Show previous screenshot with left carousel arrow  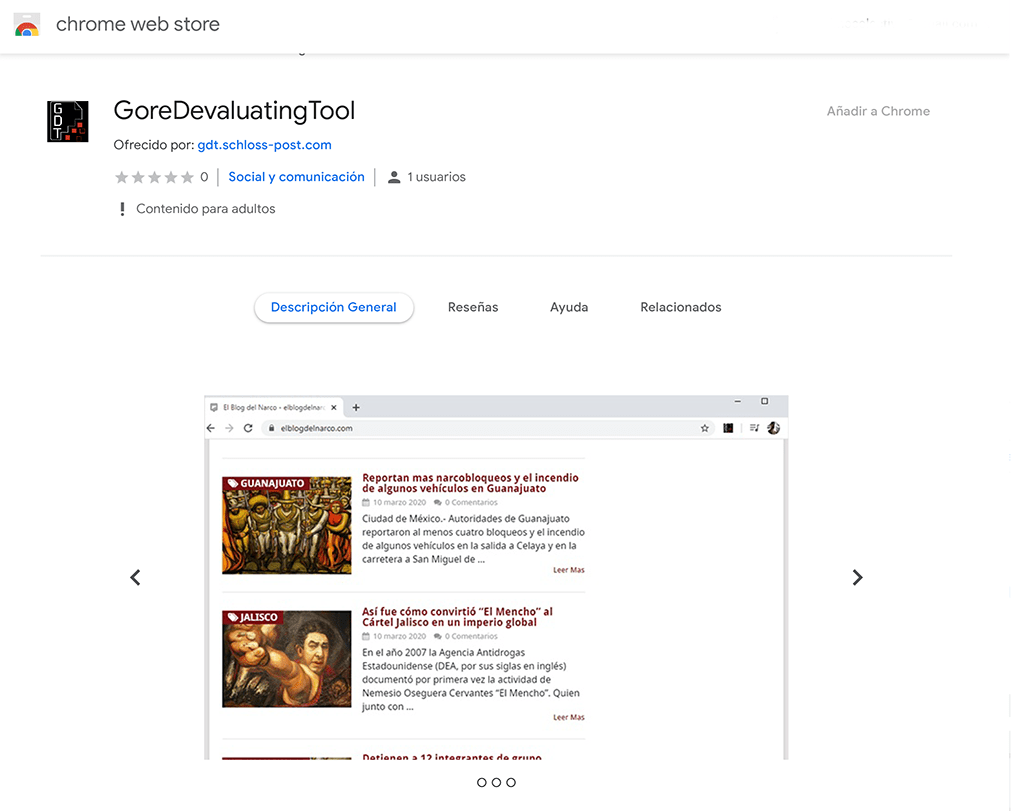135,577
